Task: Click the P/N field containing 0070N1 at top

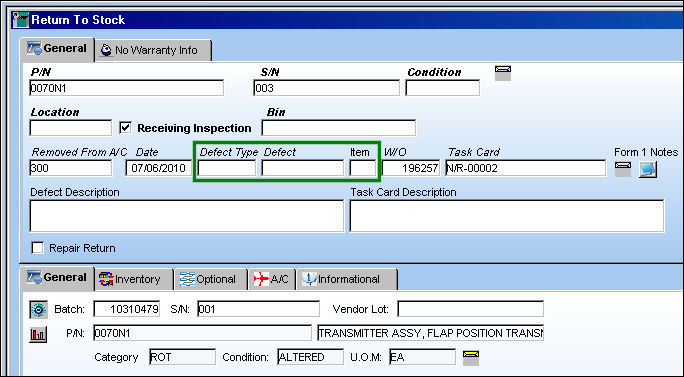Action: pos(127,88)
